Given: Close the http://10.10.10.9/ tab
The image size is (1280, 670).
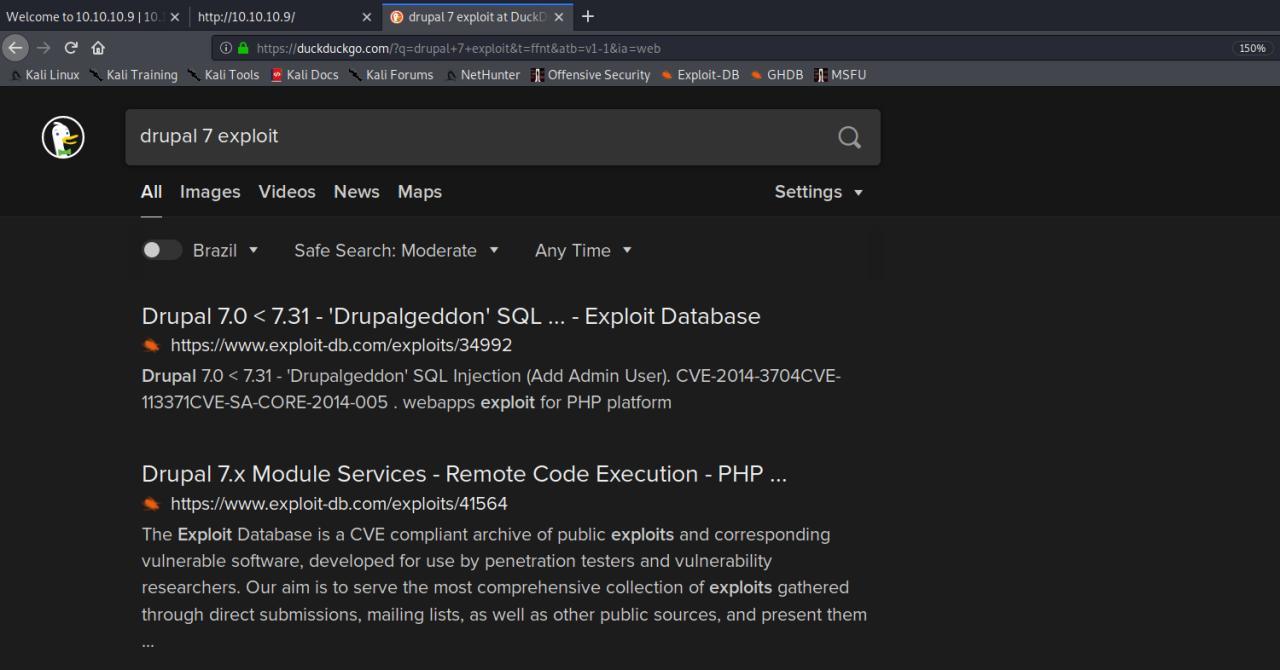Looking at the screenshot, I should pos(366,17).
